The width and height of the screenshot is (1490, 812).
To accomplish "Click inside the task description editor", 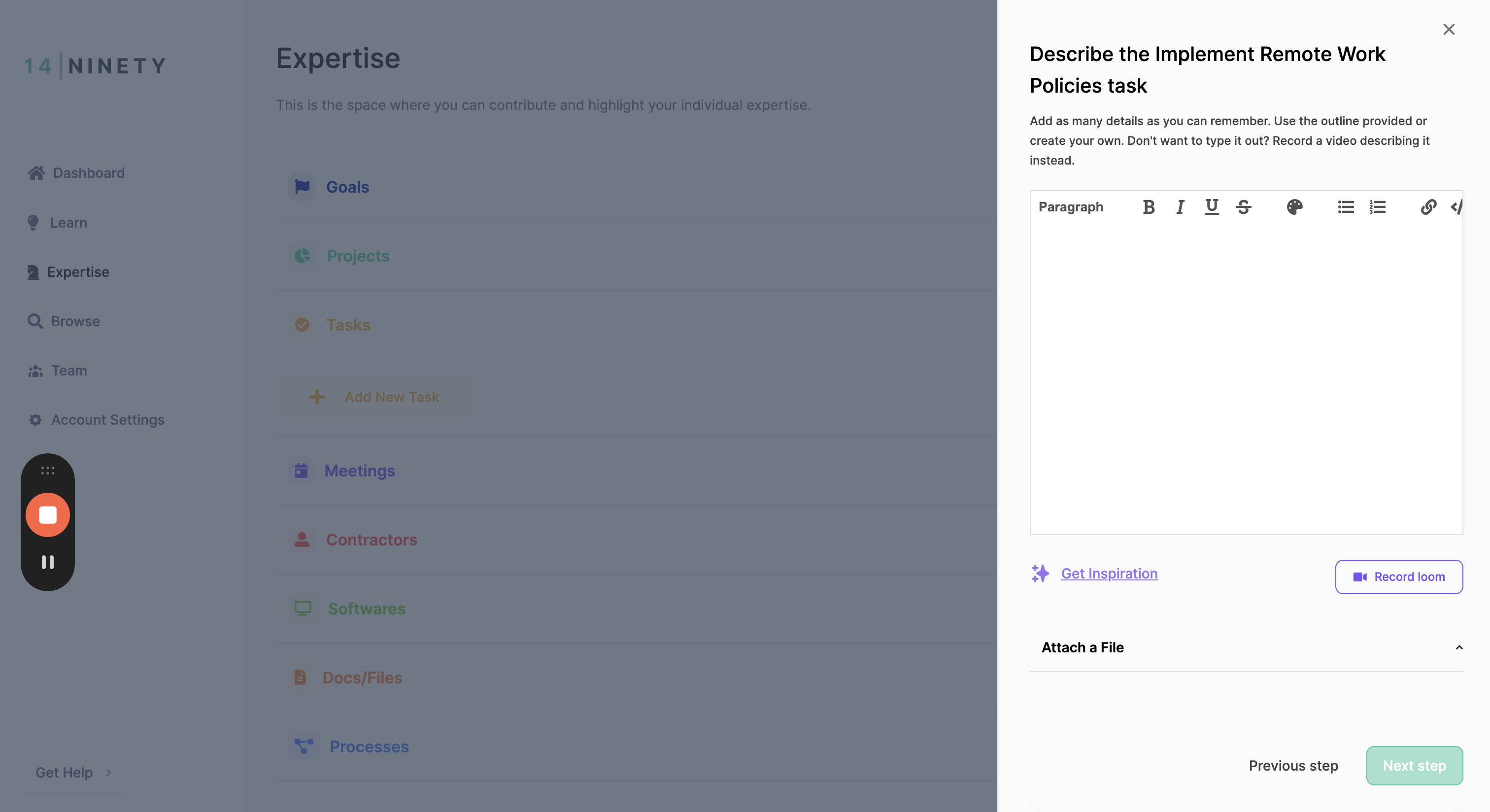I will pyautogui.click(x=1246, y=379).
